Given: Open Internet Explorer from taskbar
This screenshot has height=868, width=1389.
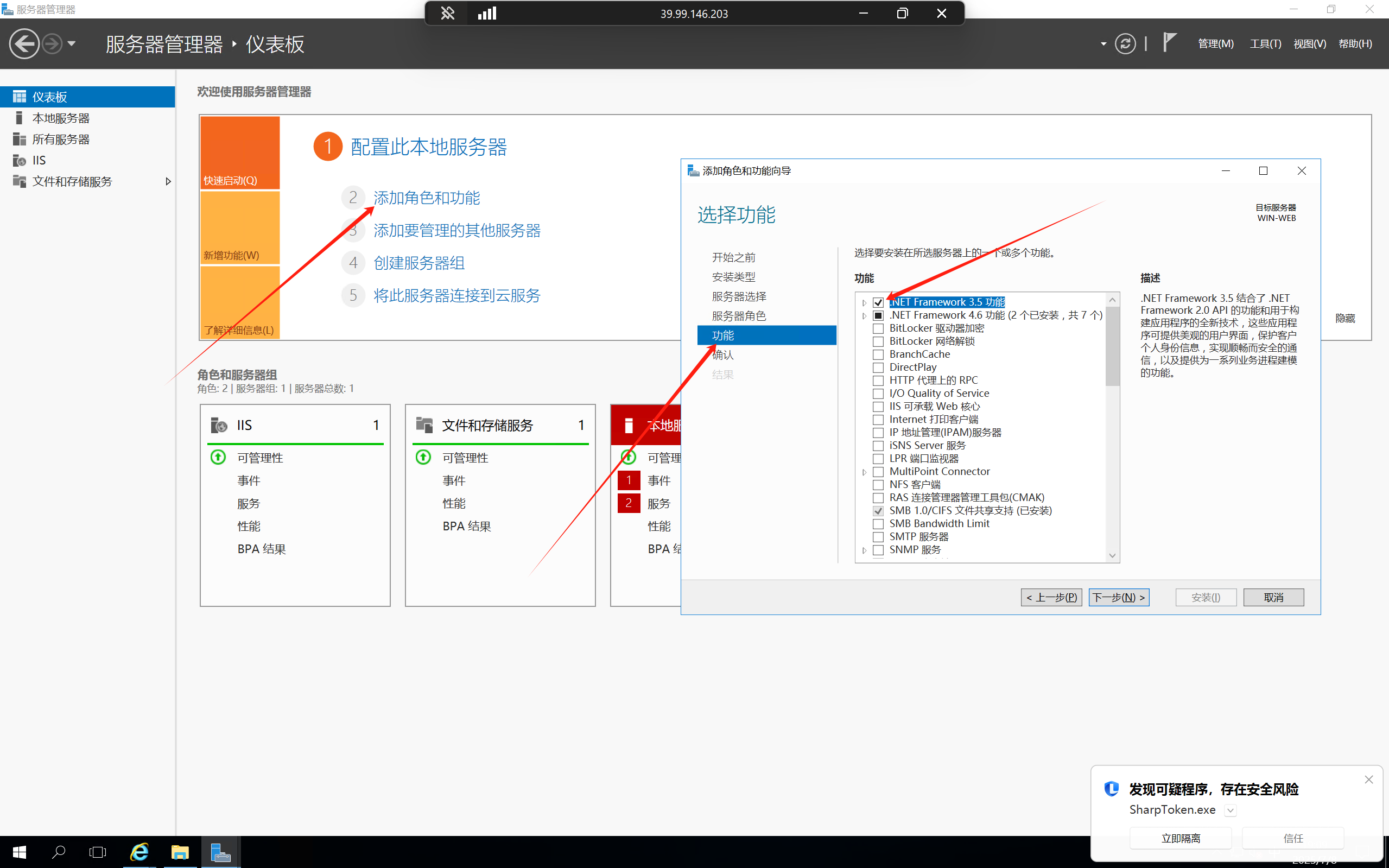Looking at the screenshot, I should point(139,852).
